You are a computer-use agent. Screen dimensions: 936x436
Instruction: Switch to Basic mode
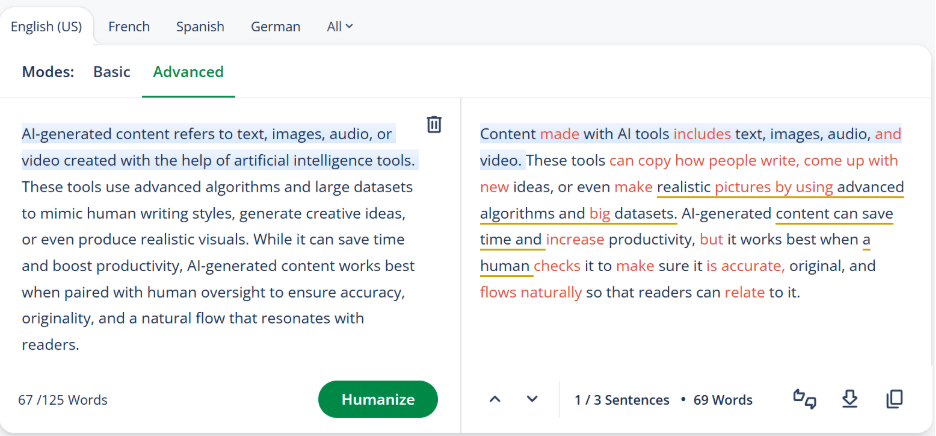(112, 72)
